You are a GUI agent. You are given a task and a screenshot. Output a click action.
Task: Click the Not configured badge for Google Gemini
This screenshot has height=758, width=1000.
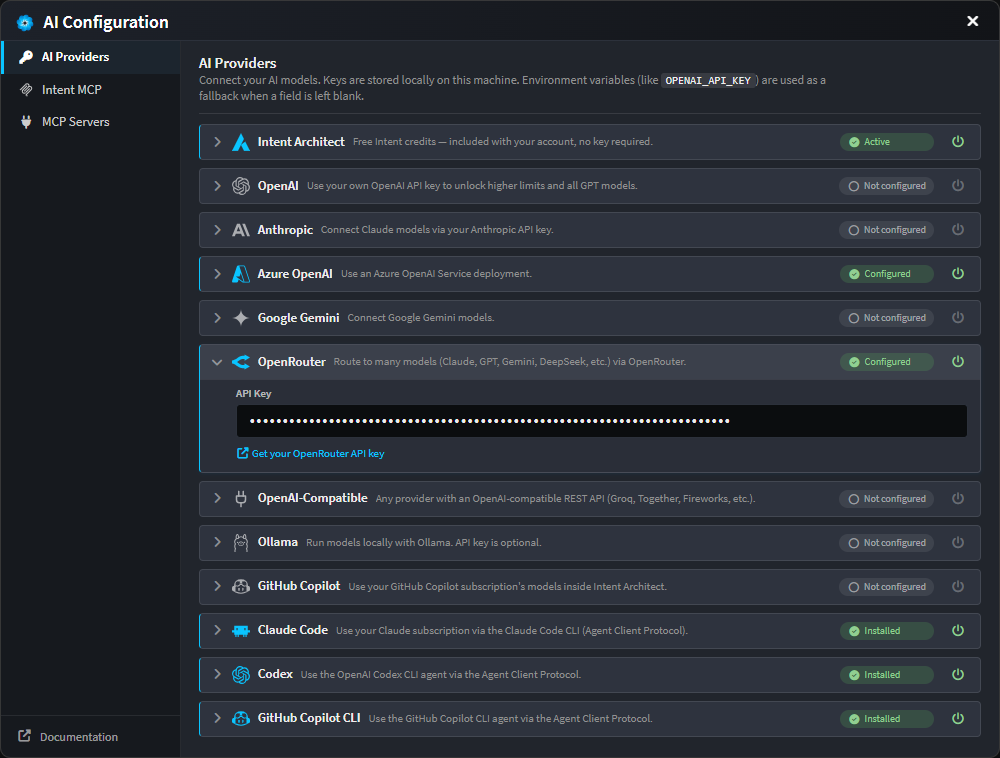[886, 317]
